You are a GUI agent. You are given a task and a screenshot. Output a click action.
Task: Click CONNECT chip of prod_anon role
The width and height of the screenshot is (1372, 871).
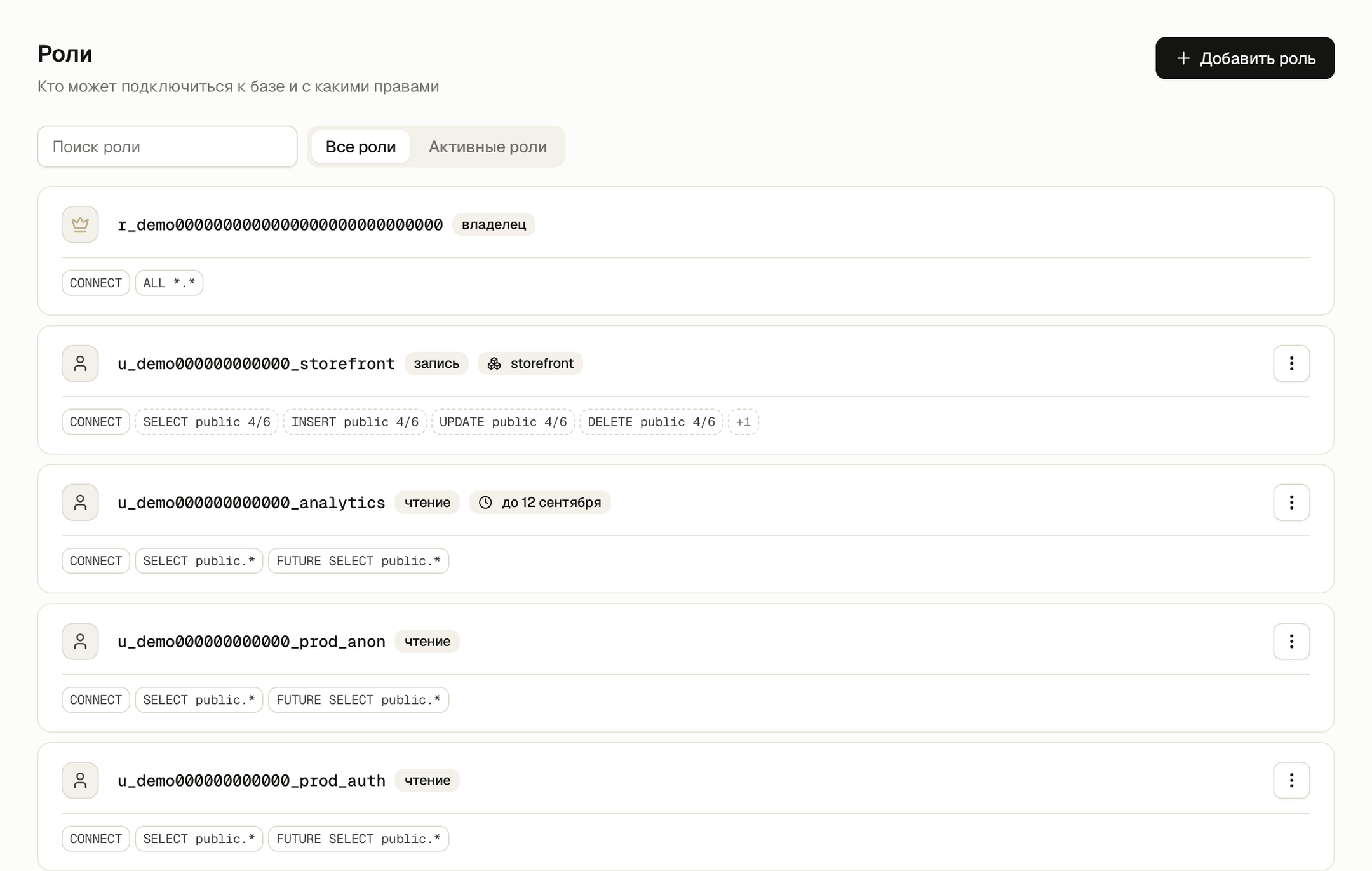point(96,700)
